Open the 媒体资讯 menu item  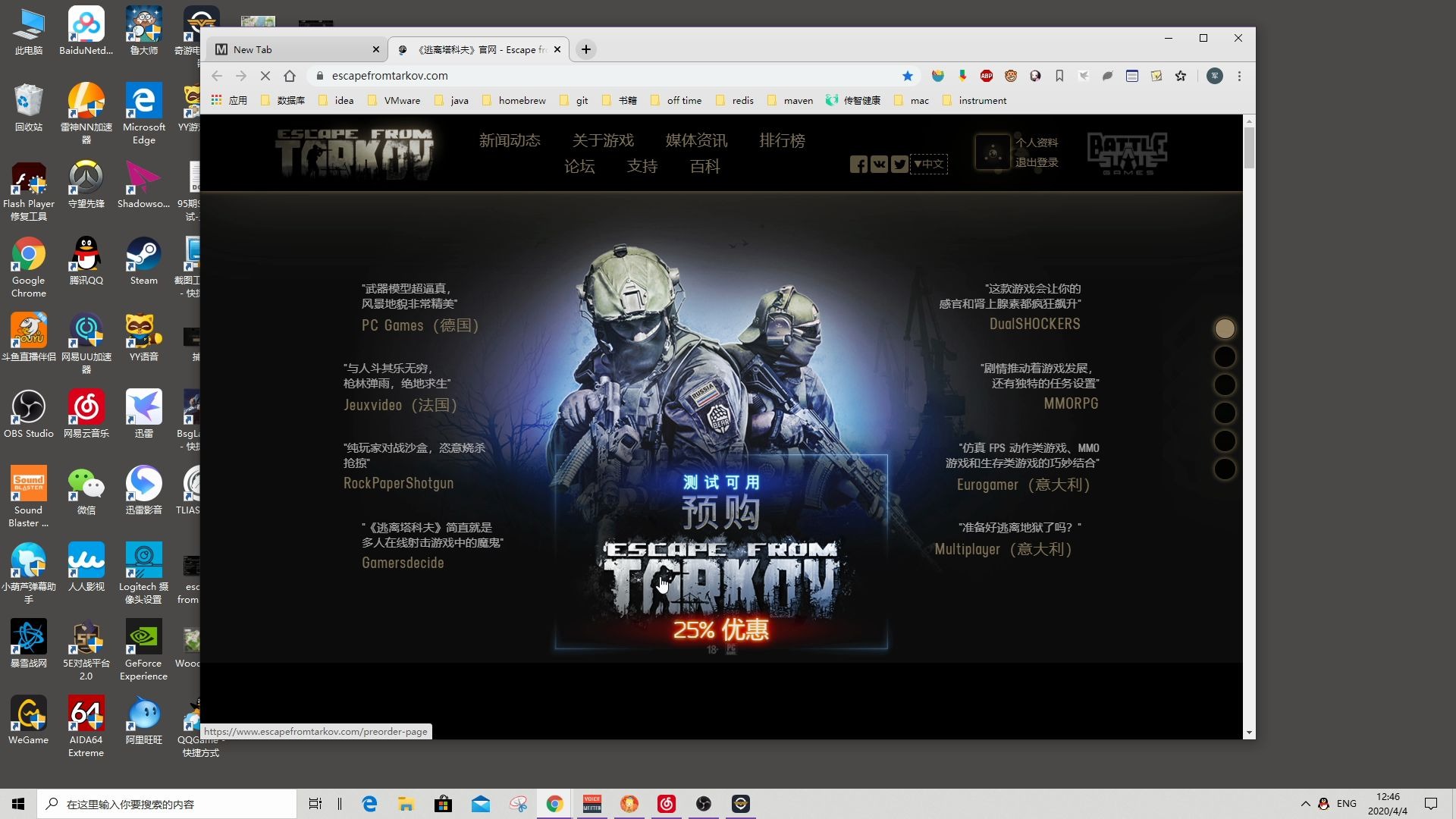tap(696, 140)
